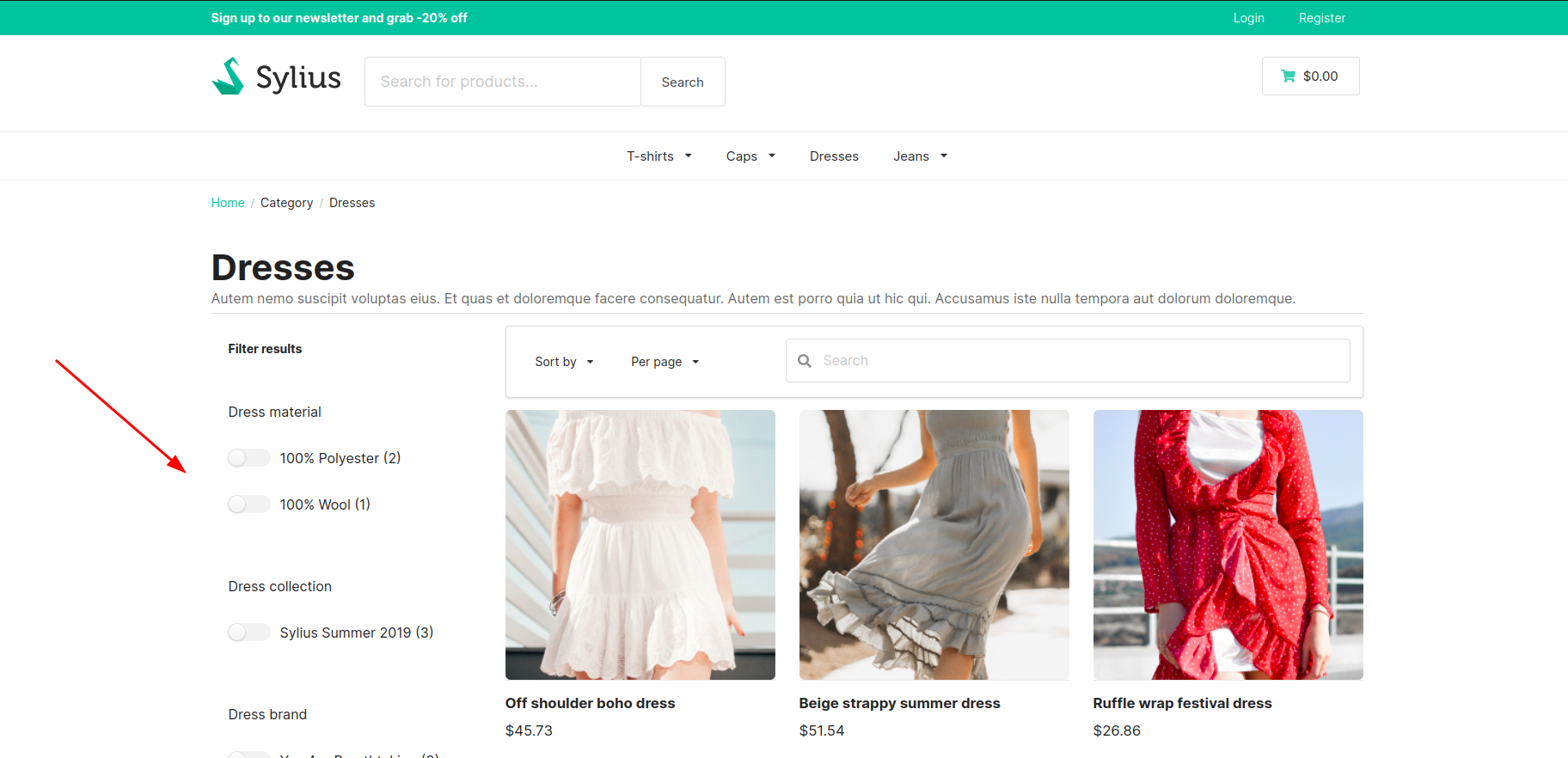Image resolution: width=1568 pixels, height=758 pixels.
Task: Enable the 100% Polyester filter toggle
Action: click(249, 458)
